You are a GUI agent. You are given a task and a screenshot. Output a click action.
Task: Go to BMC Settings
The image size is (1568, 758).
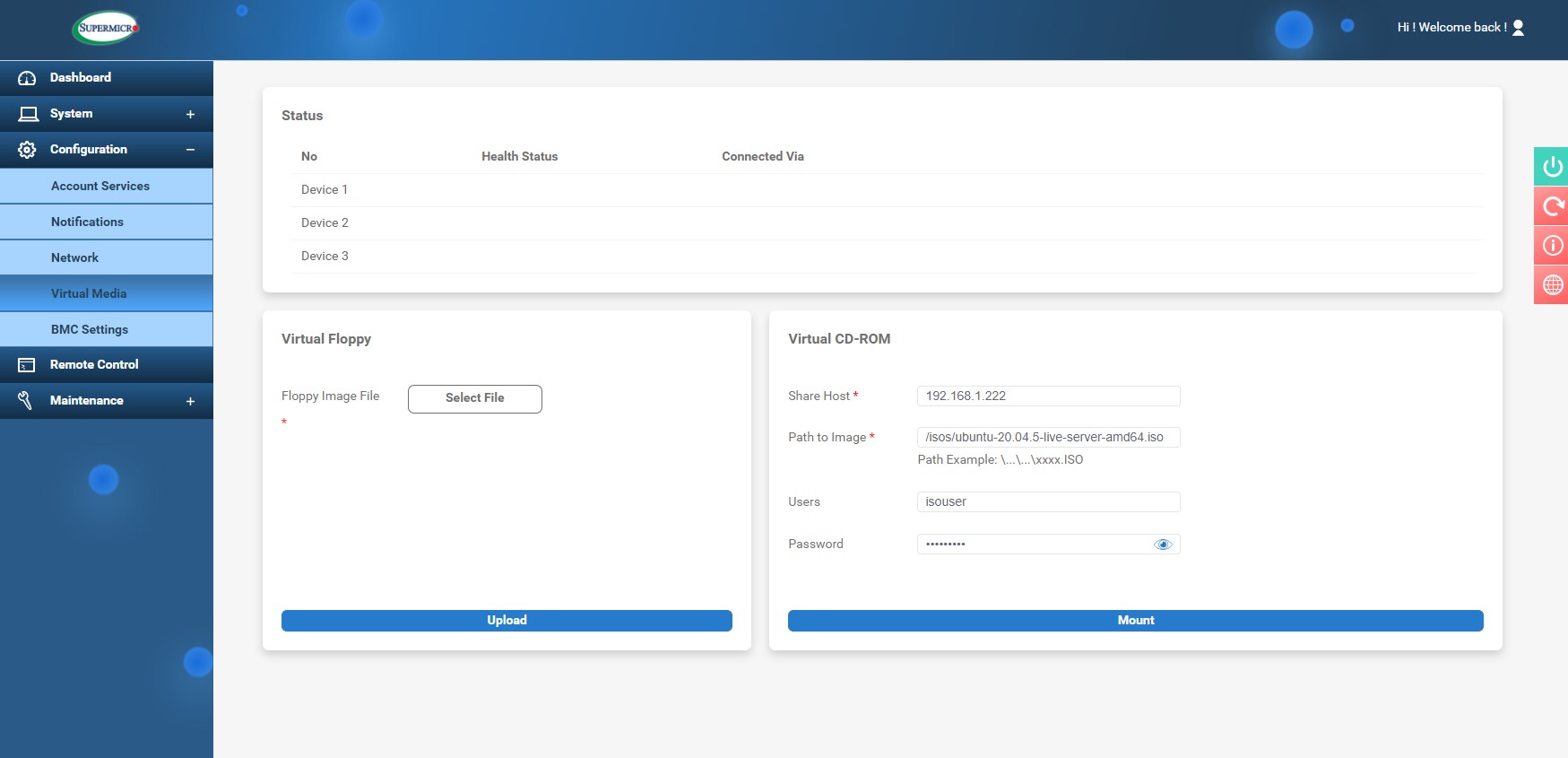(90, 329)
